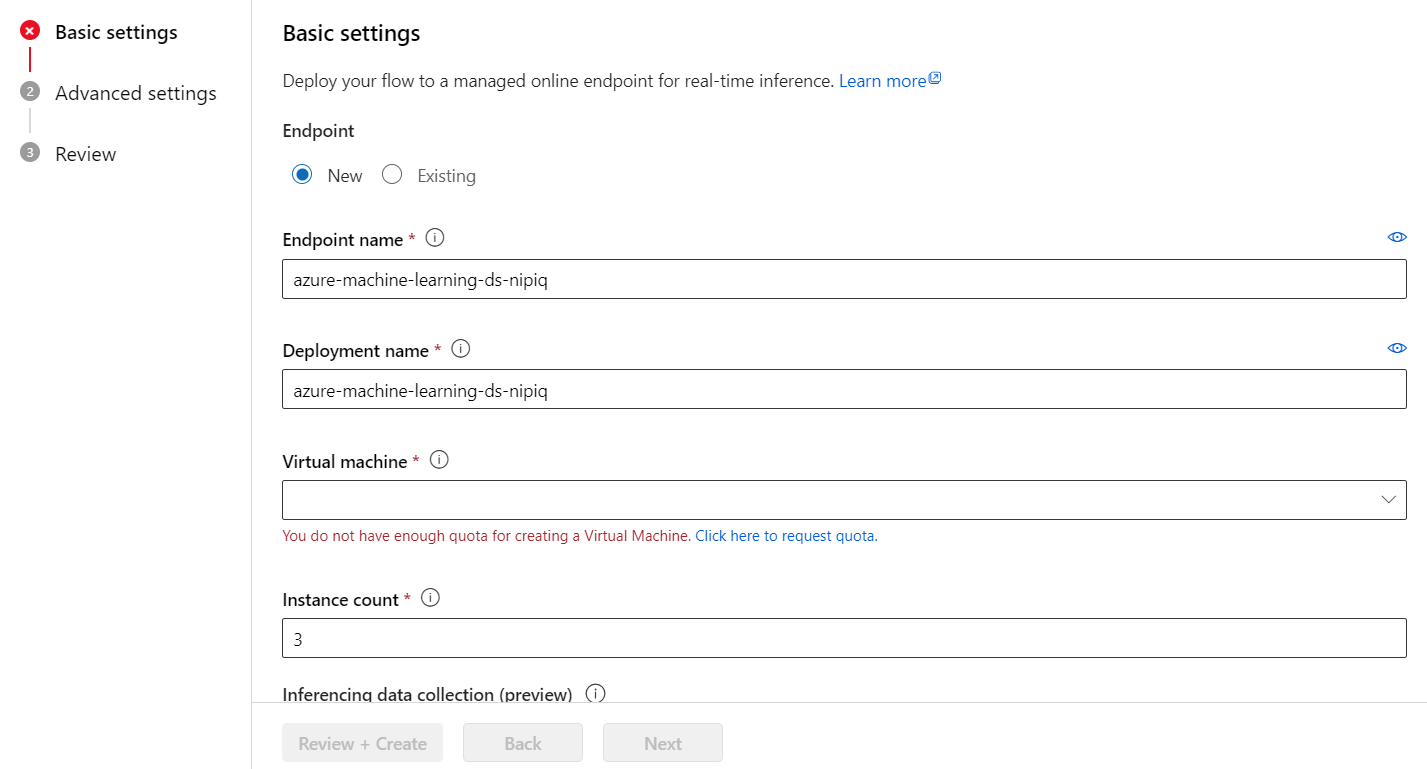1427x769 pixels.
Task: Open the info tooltip for Endpoint name
Action: (x=434, y=237)
